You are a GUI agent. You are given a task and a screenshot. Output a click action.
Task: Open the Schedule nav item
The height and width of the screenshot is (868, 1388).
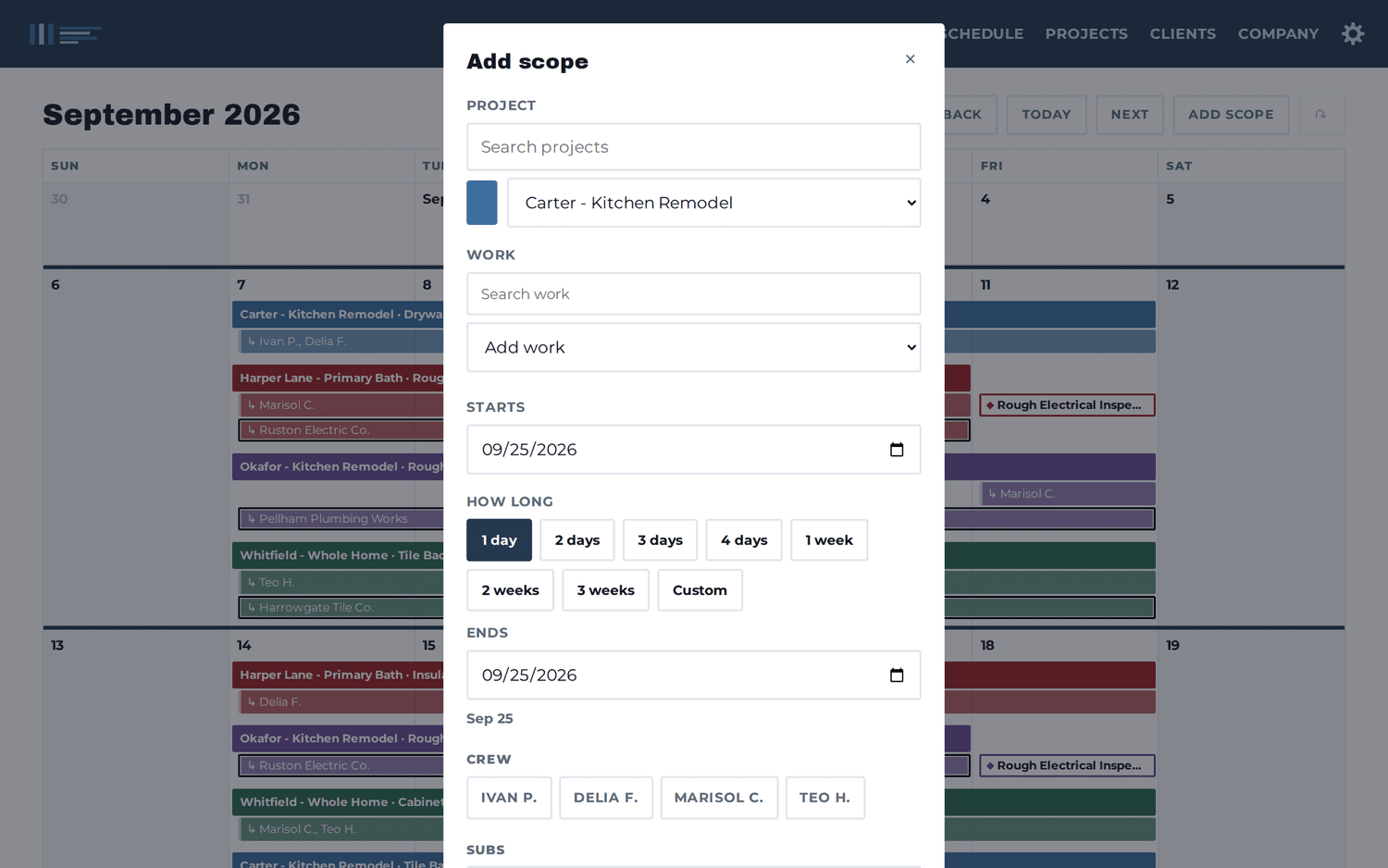point(984,34)
